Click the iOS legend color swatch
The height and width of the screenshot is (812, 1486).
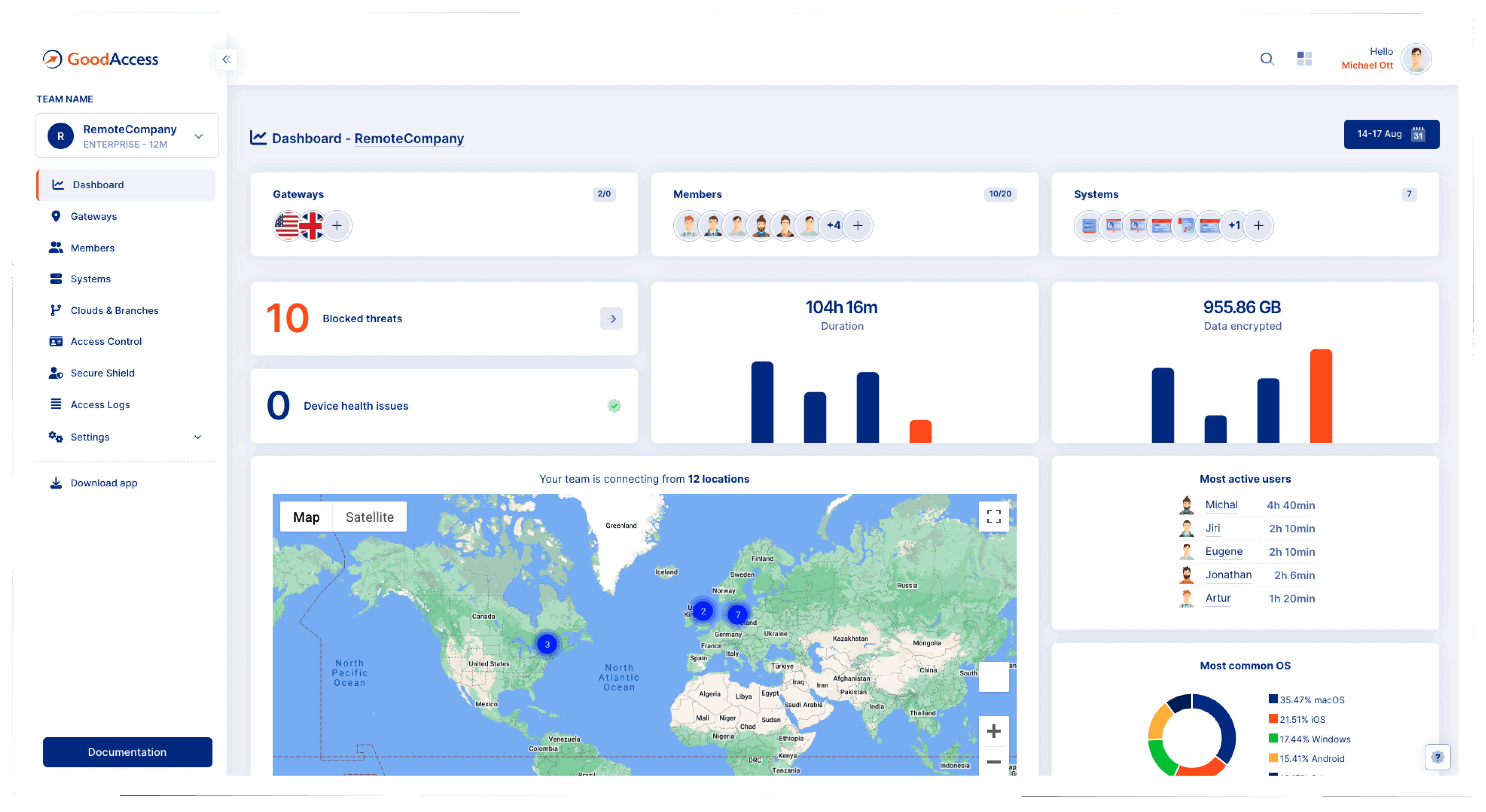click(x=1273, y=719)
